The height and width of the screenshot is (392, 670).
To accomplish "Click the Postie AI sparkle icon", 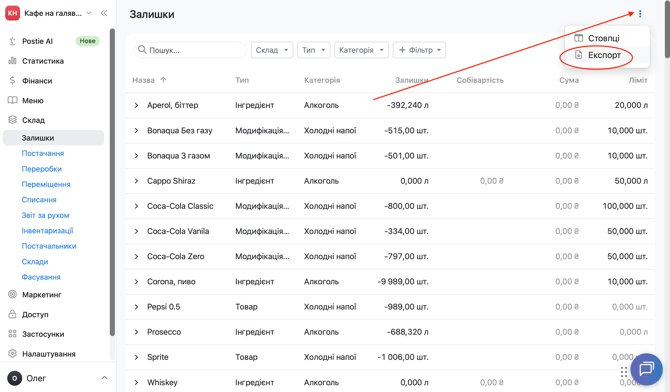I will [12, 41].
